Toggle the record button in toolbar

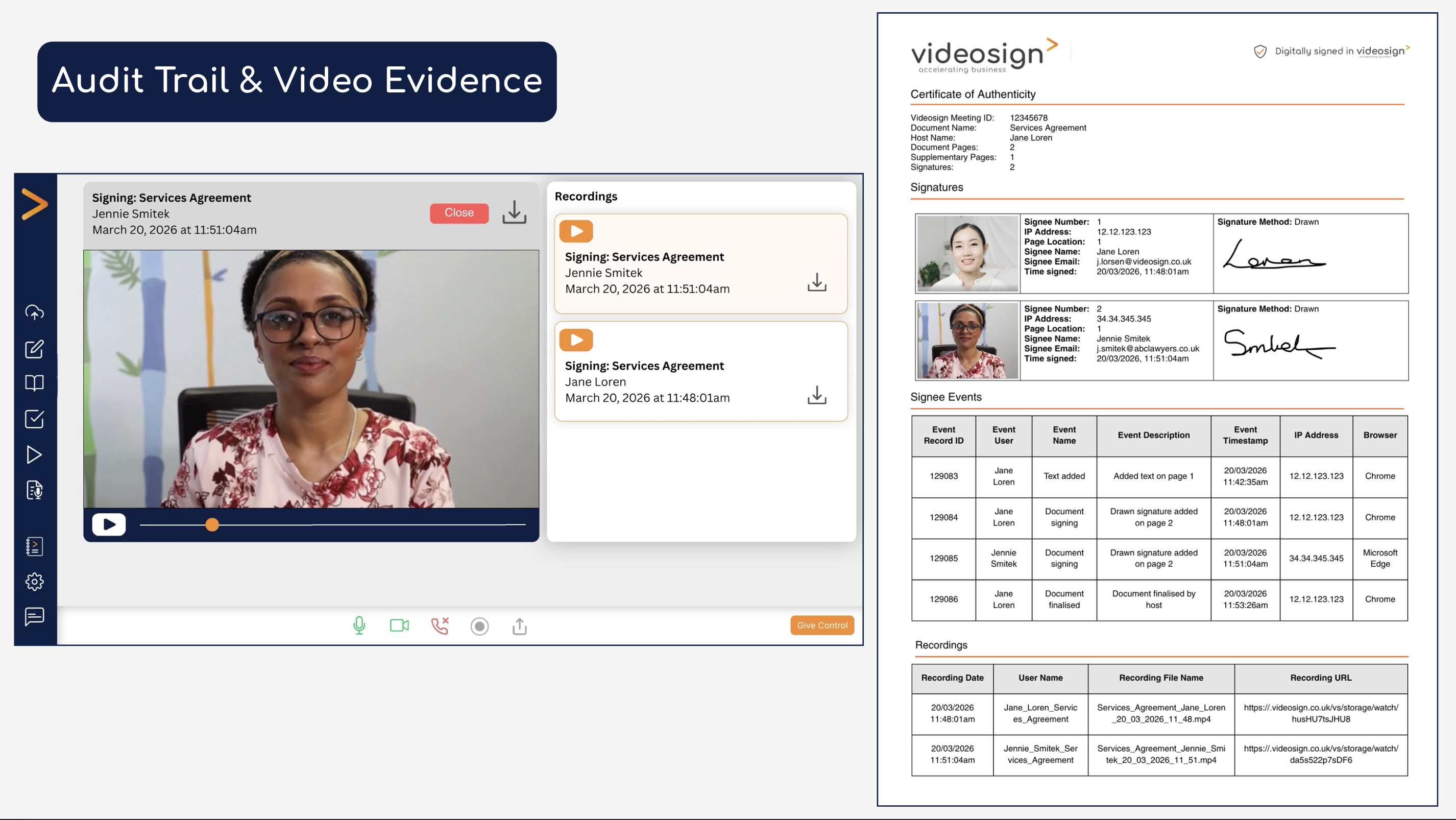(x=479, y=626)
